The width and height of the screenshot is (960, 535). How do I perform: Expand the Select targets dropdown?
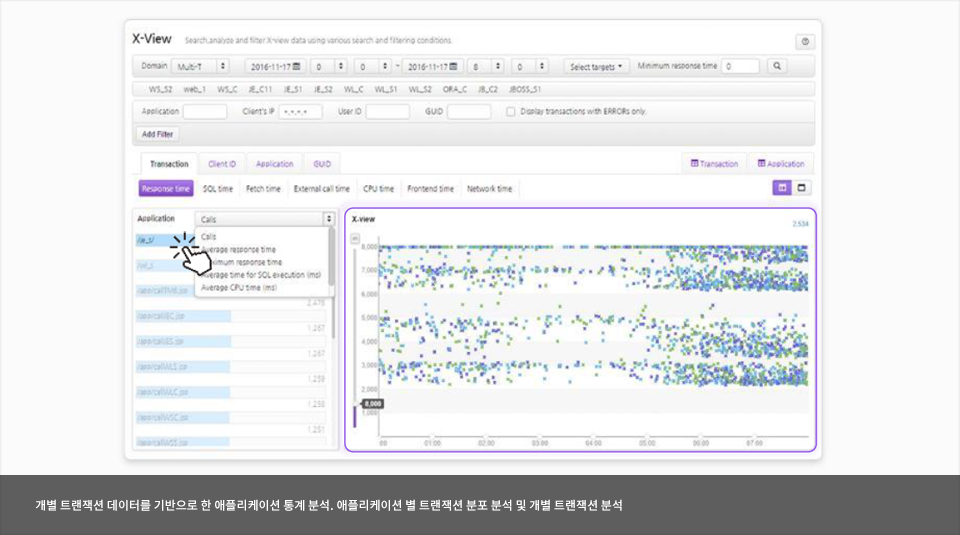point(598,67)
